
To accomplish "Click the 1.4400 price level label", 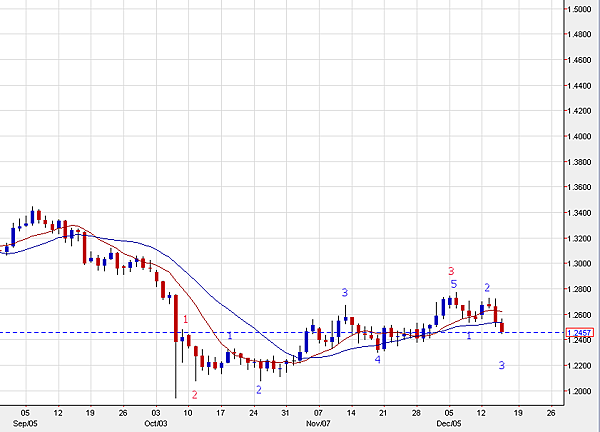I will click(579, 86).
